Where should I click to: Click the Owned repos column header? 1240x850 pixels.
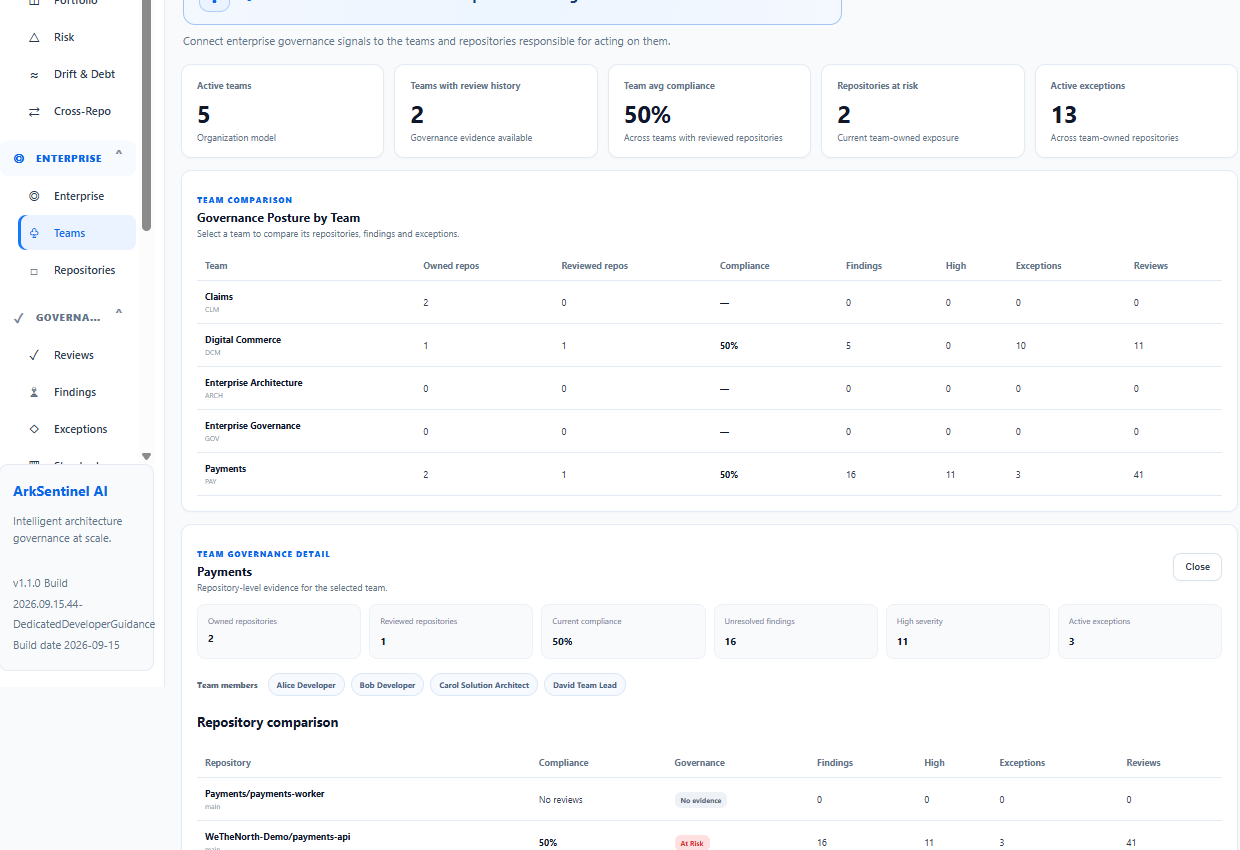(449, 266)
